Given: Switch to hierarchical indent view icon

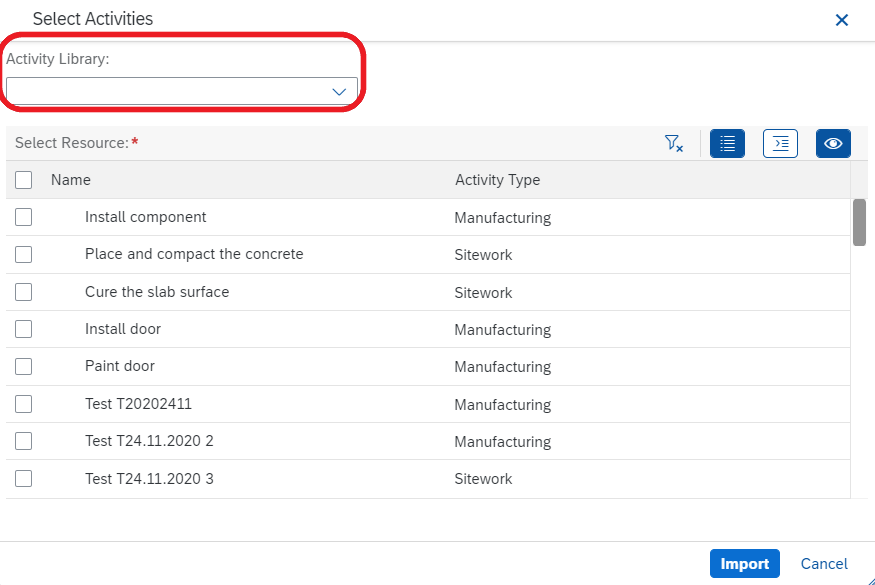Looking at the screenshot, I should (780, 143).
